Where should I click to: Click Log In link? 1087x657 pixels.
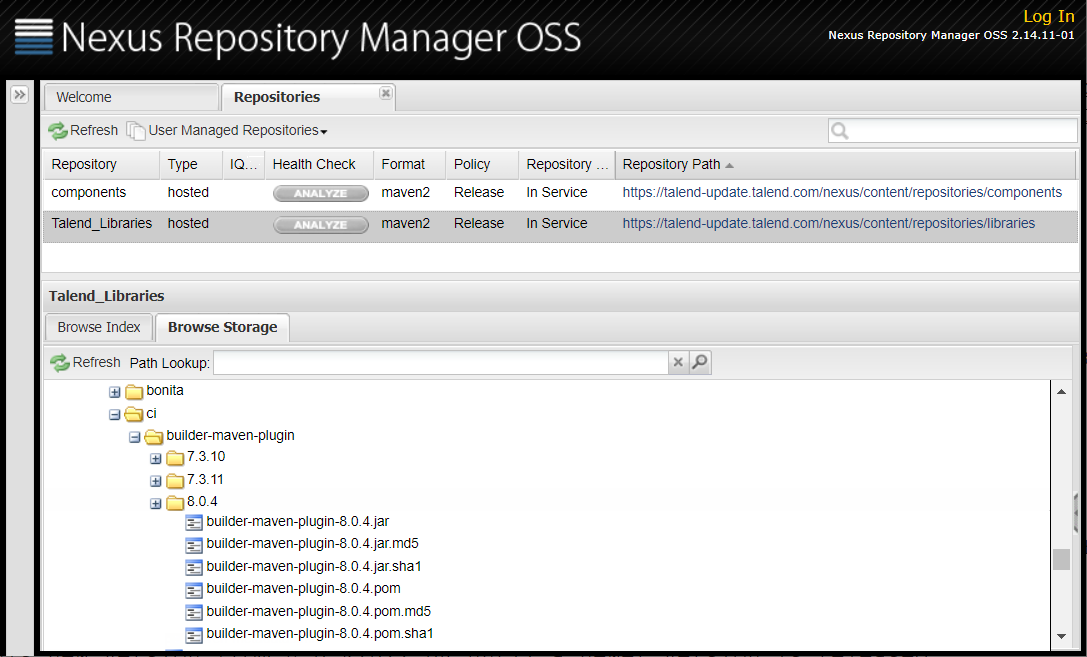1048,16
